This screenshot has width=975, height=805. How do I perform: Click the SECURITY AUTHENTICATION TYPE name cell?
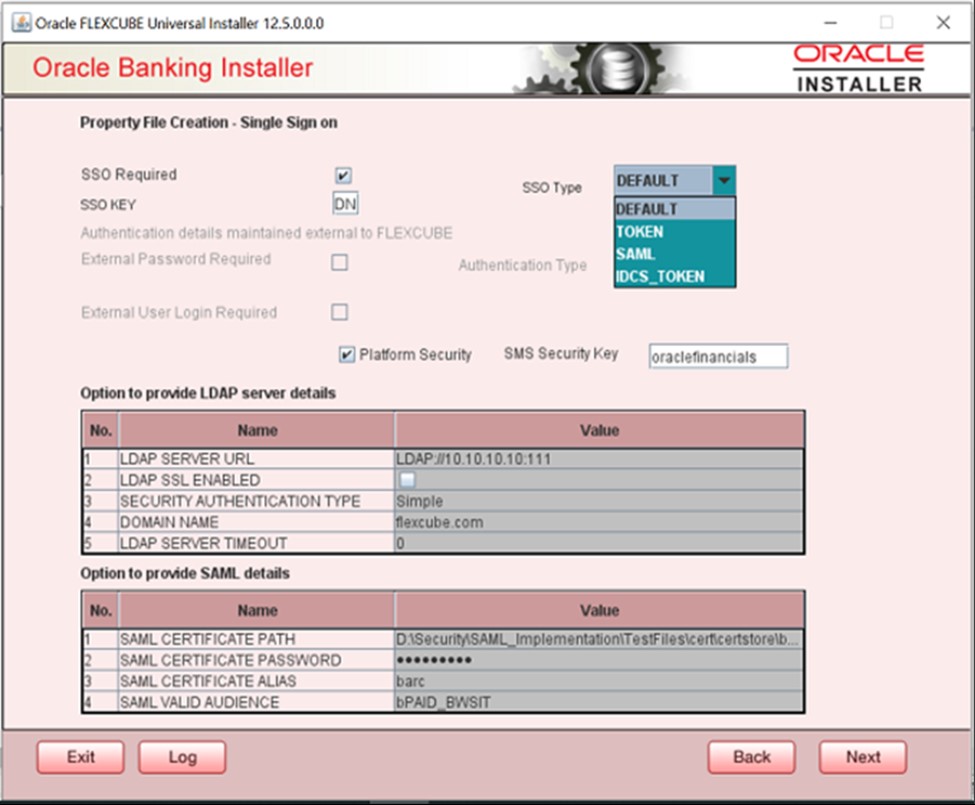point(256,501)
